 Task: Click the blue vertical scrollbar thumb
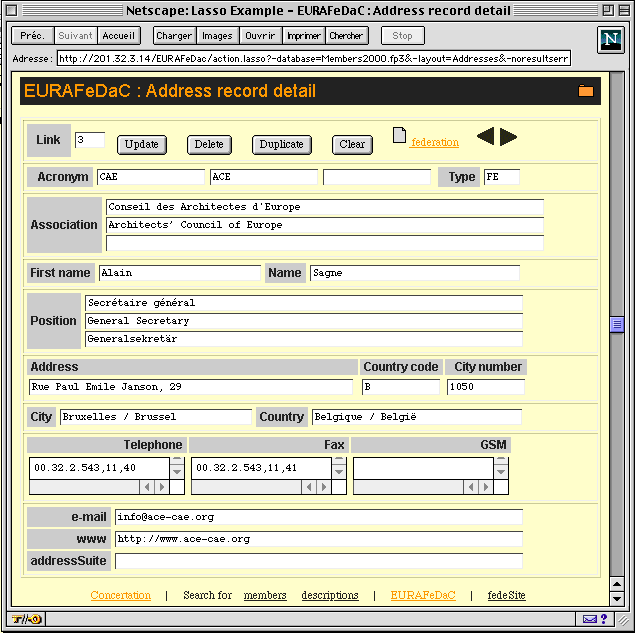(x=617, y=324)
